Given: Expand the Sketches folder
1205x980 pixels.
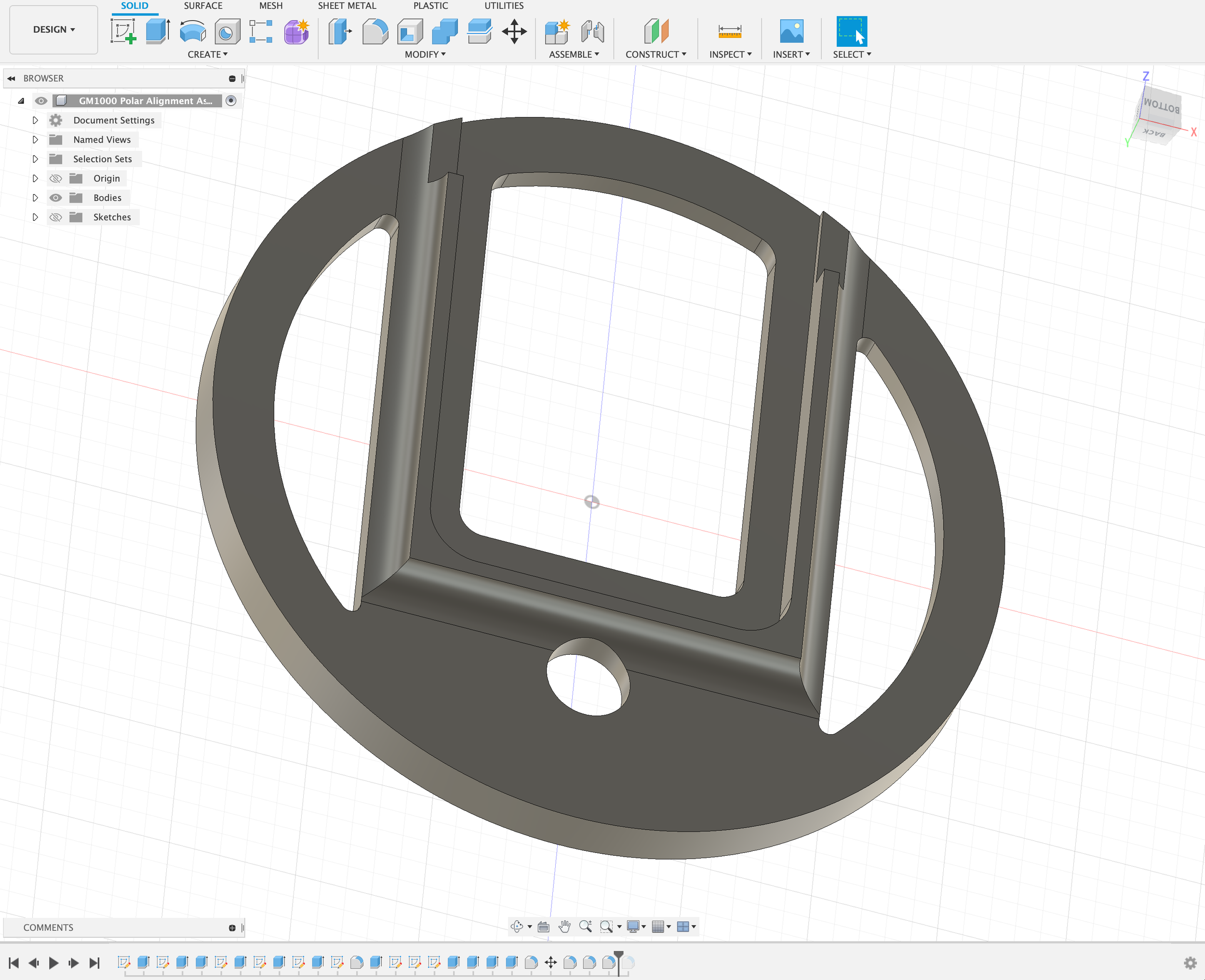Looking at the screenshot, I should point(35,217).
